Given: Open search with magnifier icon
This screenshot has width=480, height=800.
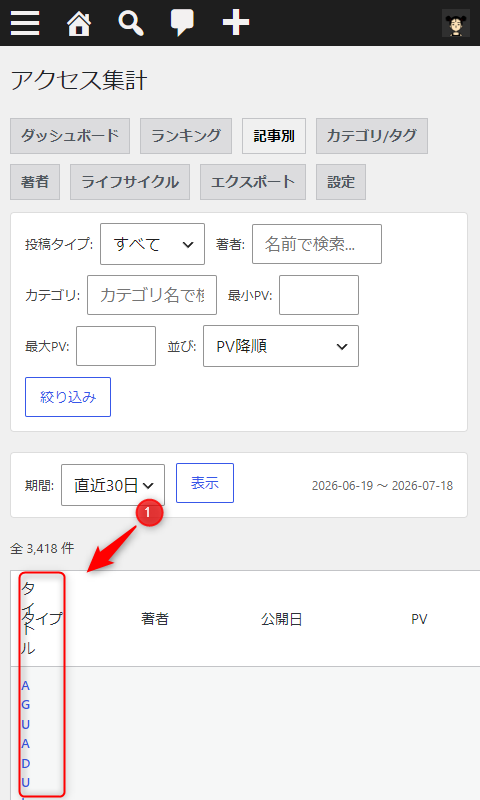Looking at the screenshot, I should click(x=131, y=23).
